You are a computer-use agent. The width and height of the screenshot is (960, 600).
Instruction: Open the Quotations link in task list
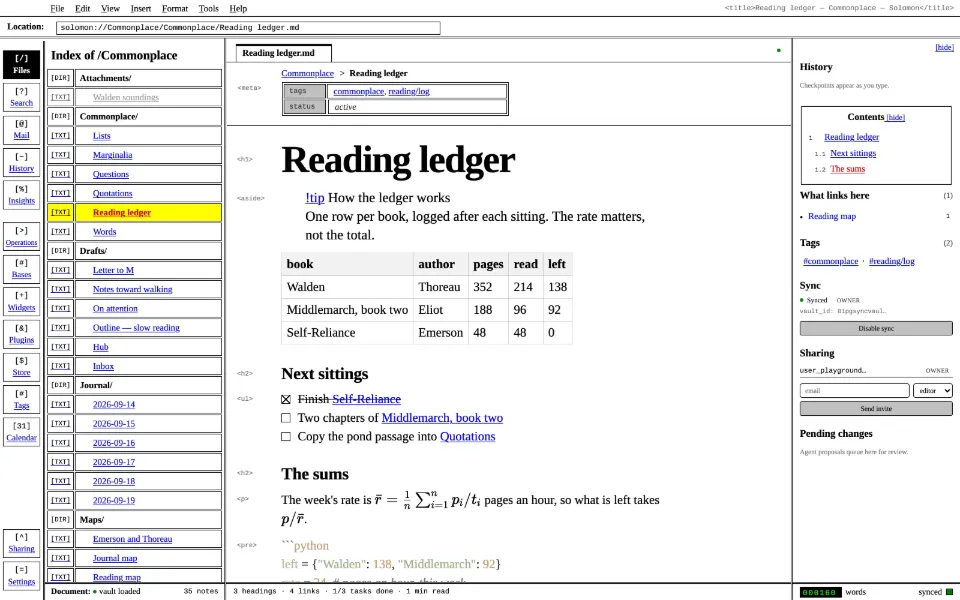pyautogui.click(x=467, y=437)
